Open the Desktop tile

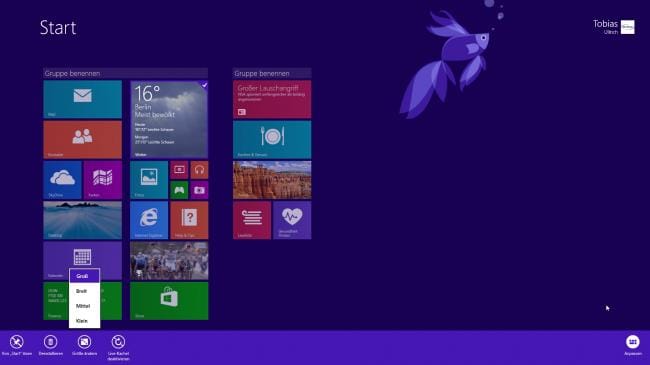82,220
